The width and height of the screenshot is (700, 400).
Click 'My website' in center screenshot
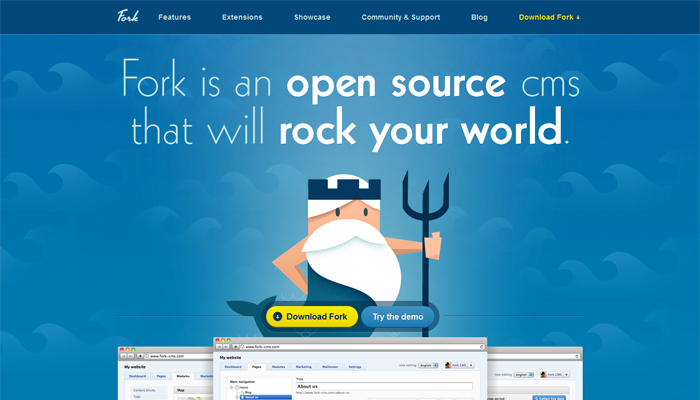pyautogui.click(x=230, y=358)
